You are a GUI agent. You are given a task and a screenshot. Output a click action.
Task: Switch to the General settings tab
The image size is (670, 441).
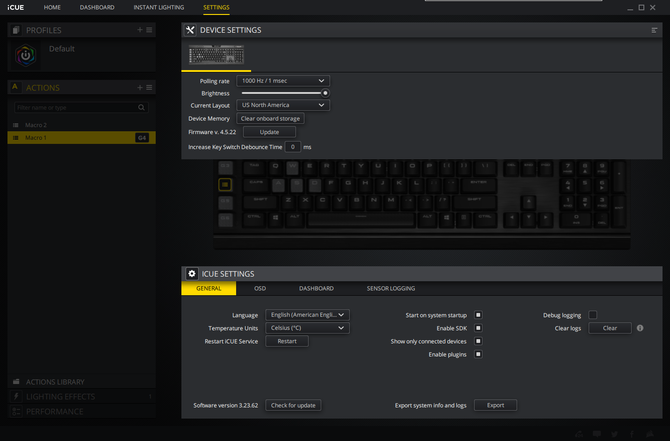209,288
